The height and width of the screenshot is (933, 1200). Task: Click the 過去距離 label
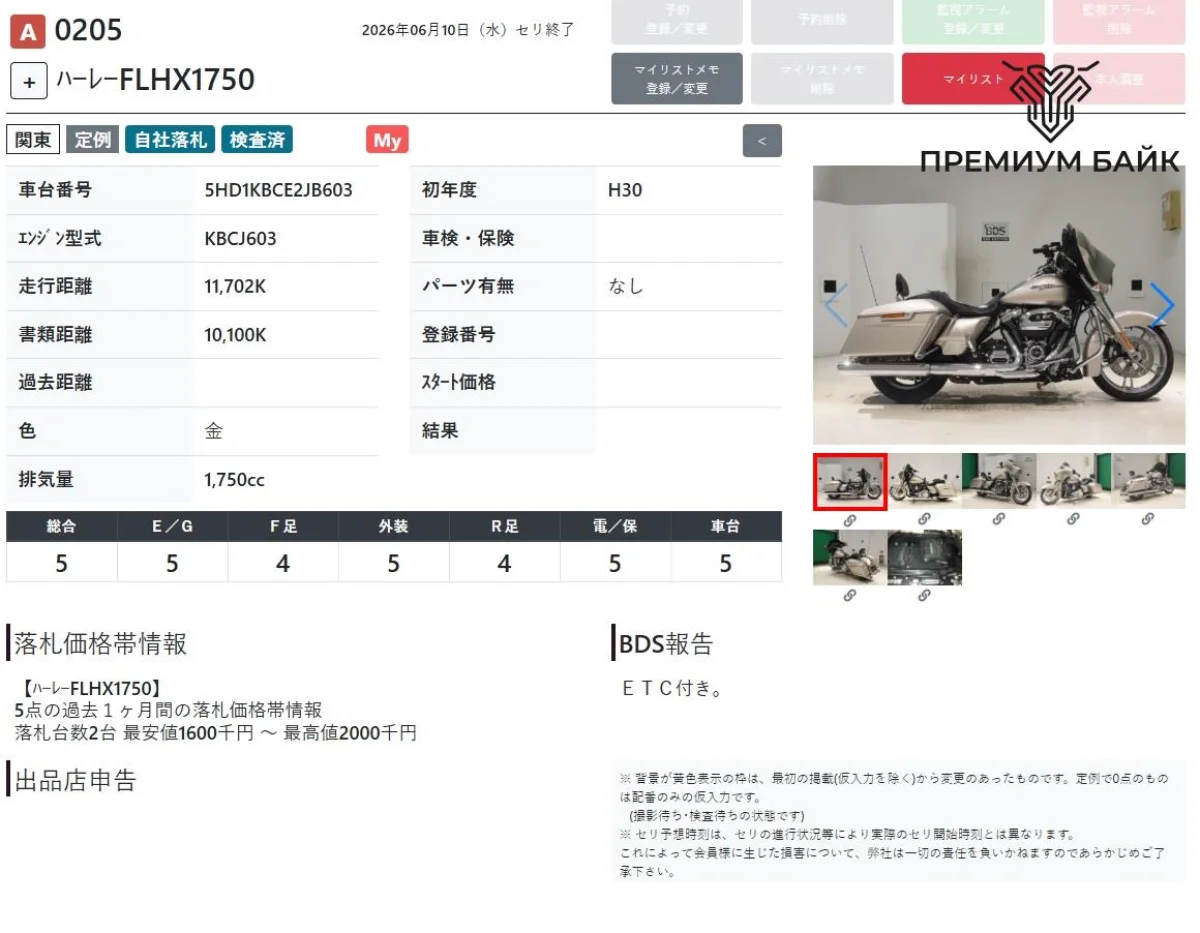coord(55,383)
